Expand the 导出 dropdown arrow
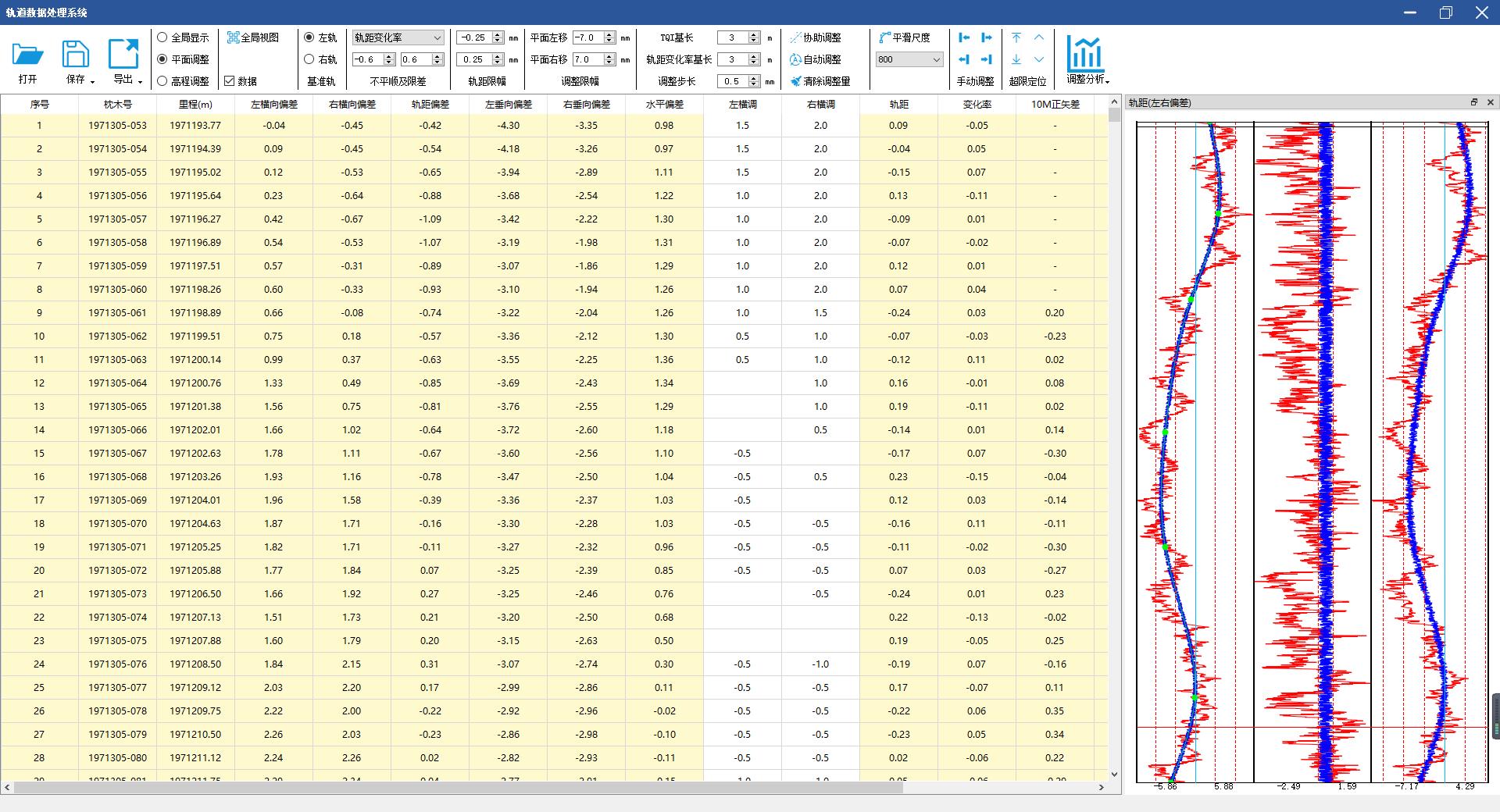The width and height of the screenshot is (1500, 812). (141, 81)
